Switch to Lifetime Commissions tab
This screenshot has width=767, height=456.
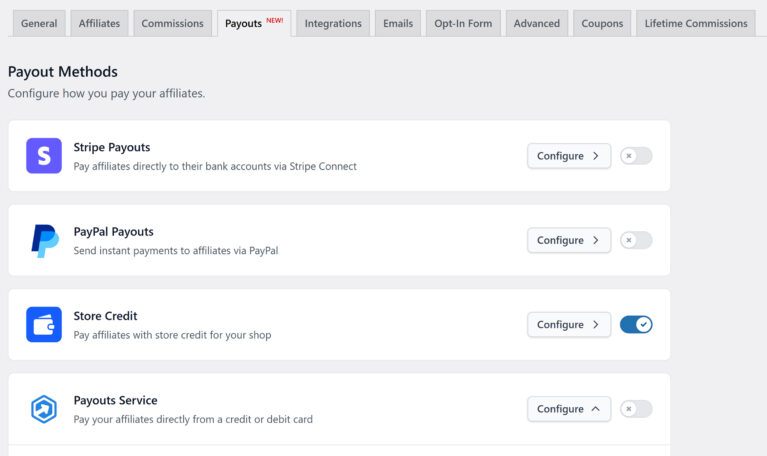pos(696,23)
